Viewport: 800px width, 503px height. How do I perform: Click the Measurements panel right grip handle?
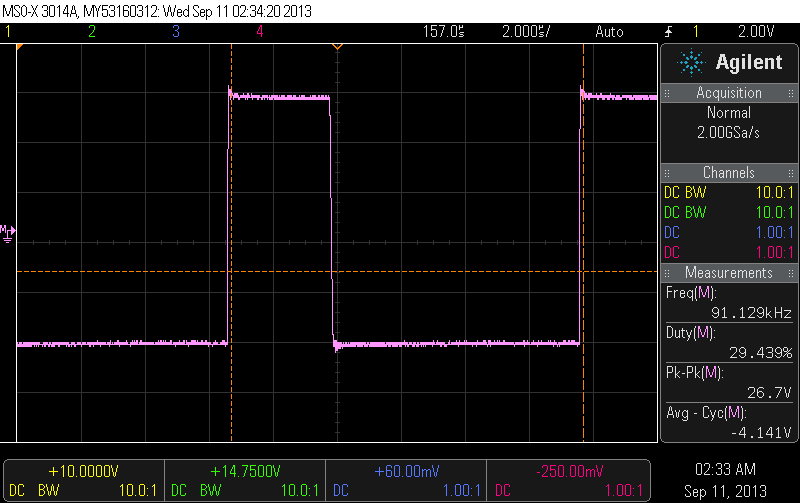pos(790,273)
